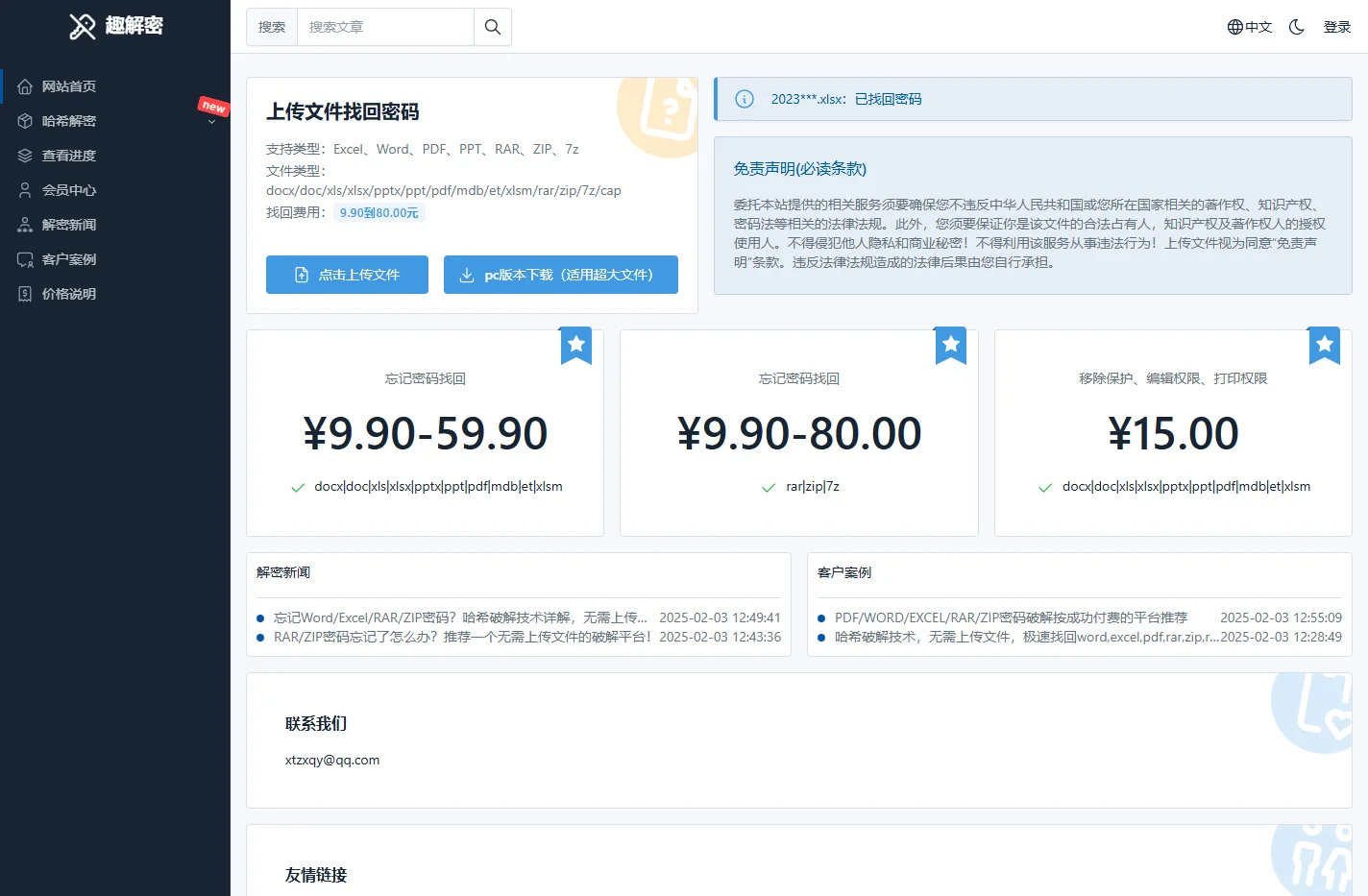
Task: Open case 哈希破解技术，无需上传文件 article
Action: (x=1027, y=637)
